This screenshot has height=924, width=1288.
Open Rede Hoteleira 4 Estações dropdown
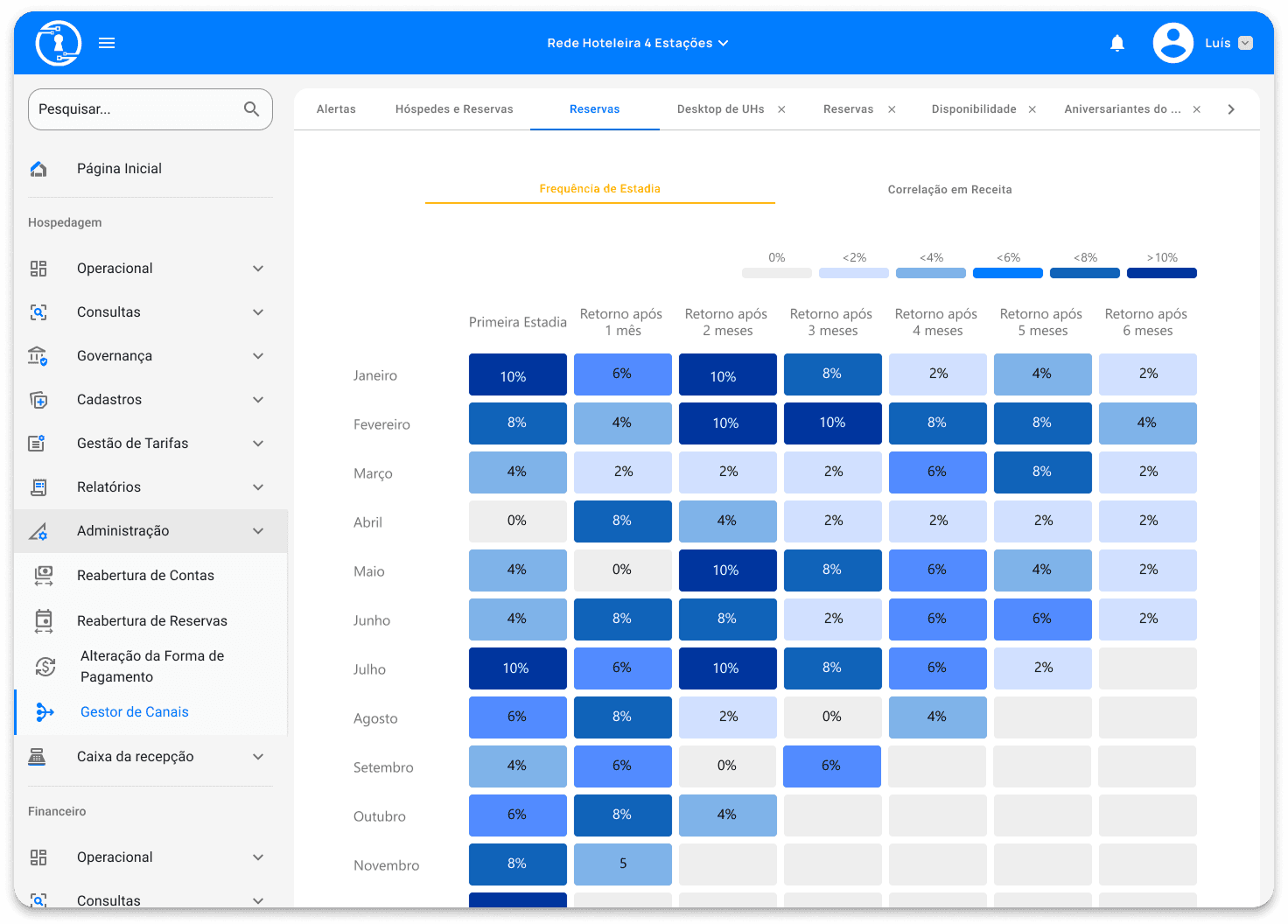pyautogui.click(x=637, y=43)
